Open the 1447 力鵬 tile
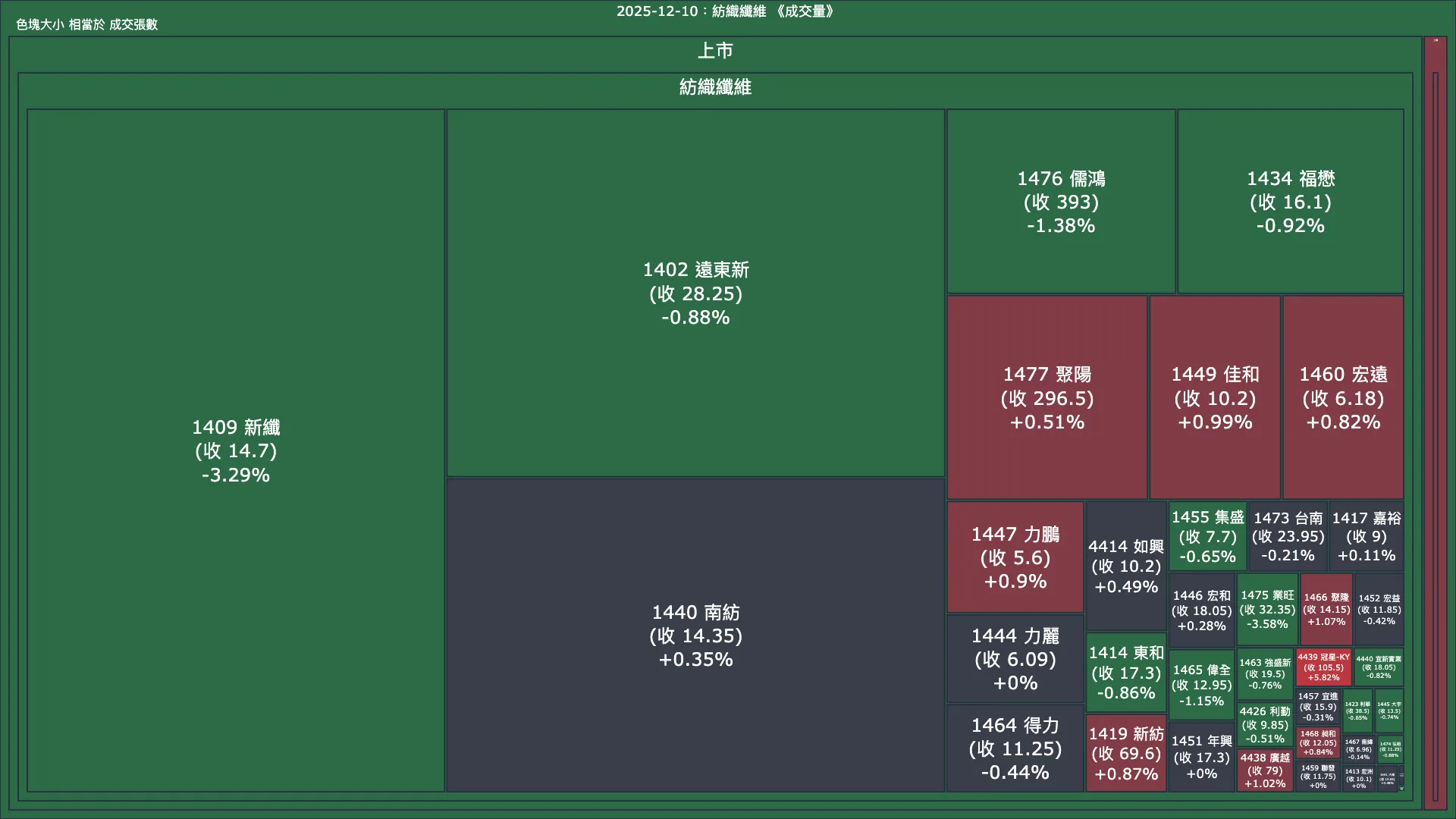Screen dimensions: 1456x819 pyautogui.click(x=1015, y=557)
